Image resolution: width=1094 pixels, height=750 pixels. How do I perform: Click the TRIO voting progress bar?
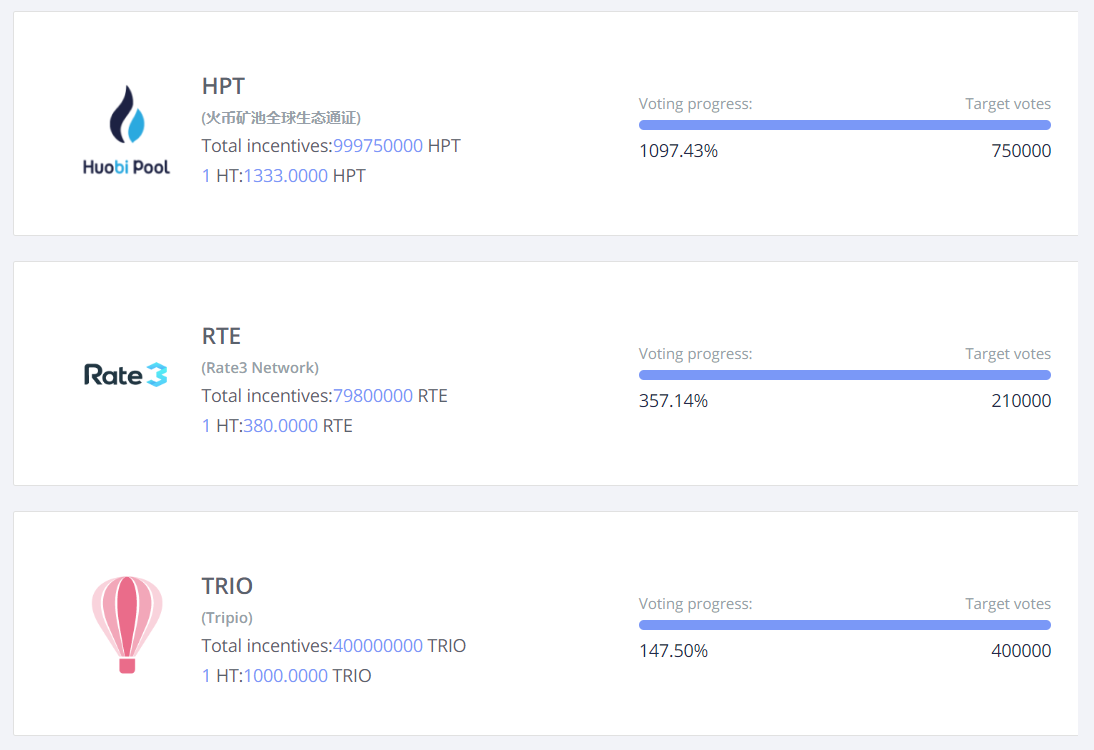pyautogui.click(x=844, y=625)
